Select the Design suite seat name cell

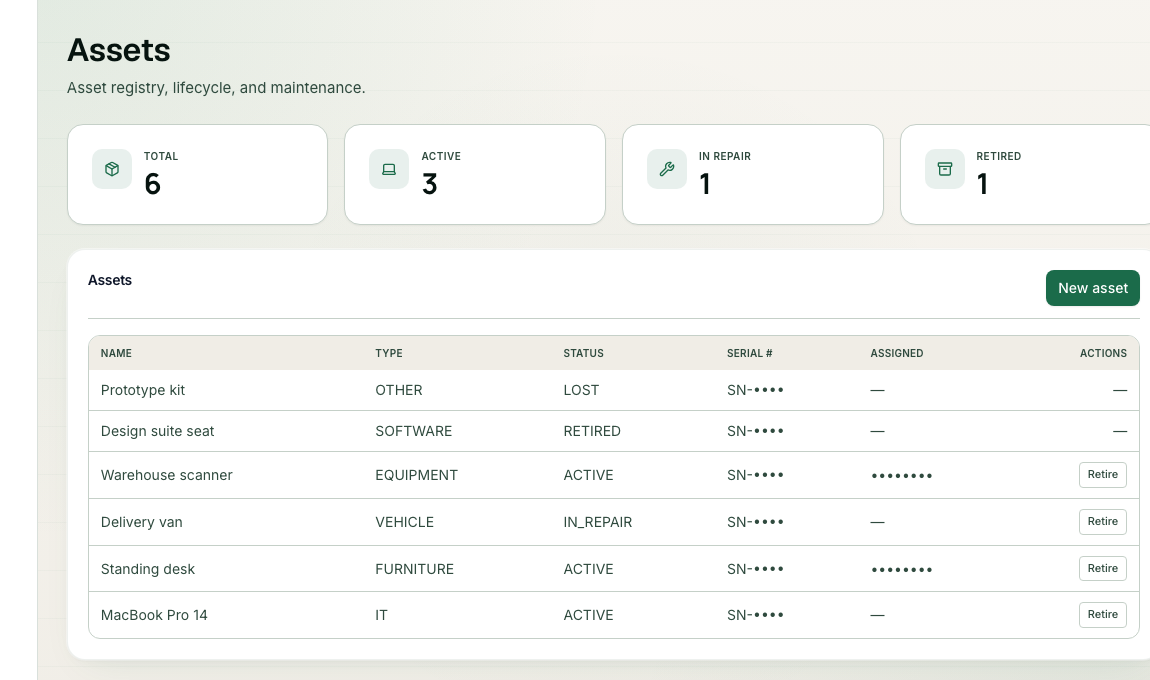(157, 431)
